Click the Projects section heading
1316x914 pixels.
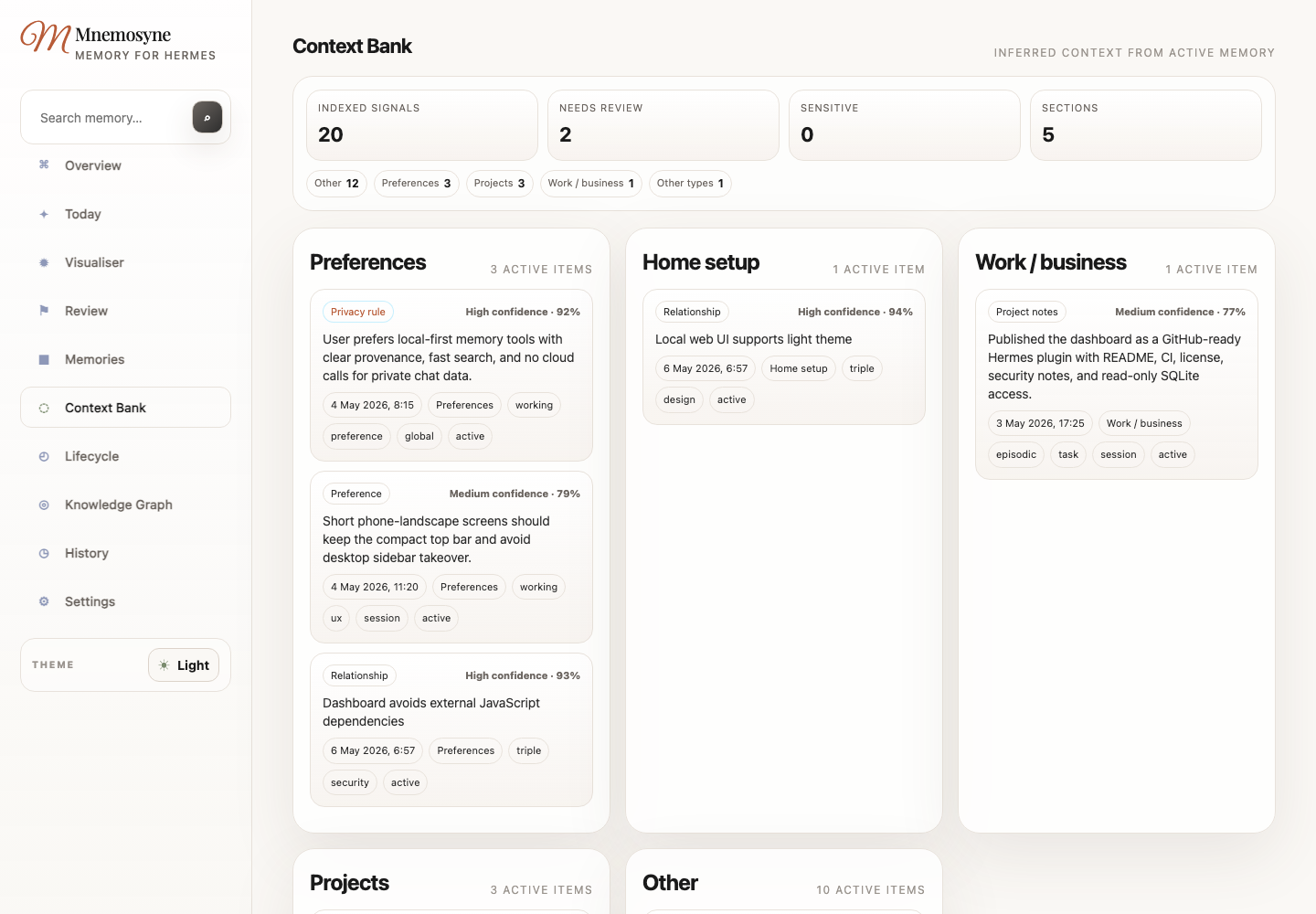click(x=349, y=883)
